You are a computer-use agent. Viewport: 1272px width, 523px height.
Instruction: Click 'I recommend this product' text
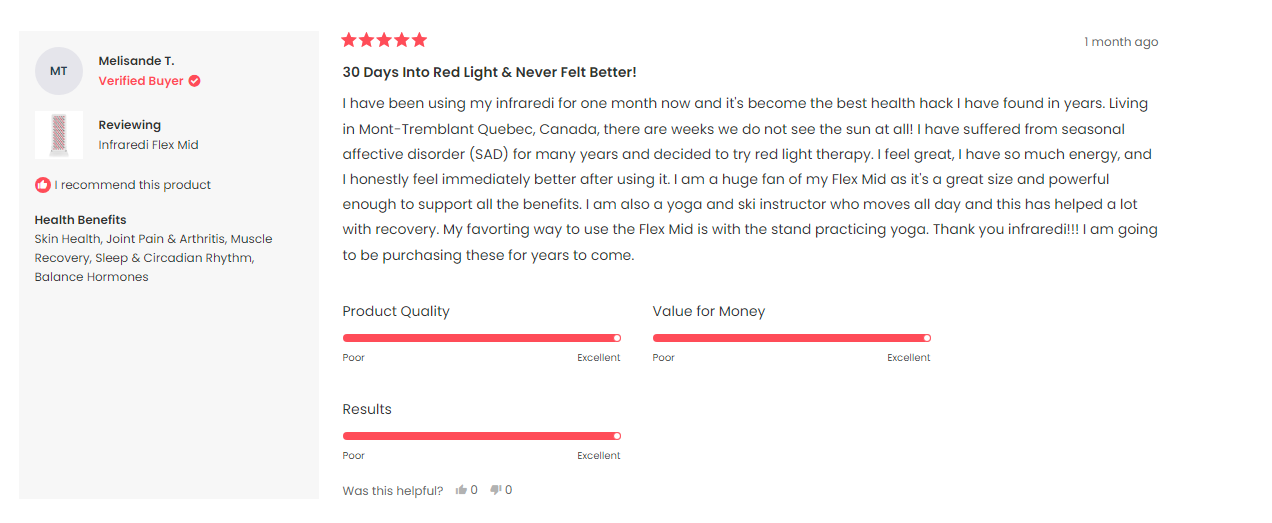coord(133,185)
